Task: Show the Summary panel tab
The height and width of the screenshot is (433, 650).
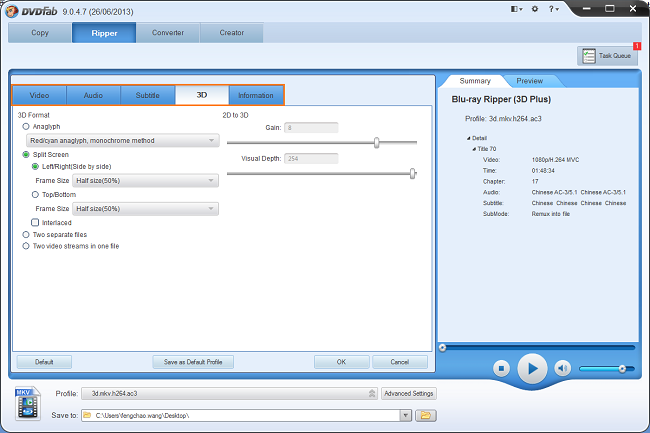Action: coord(475,81)
